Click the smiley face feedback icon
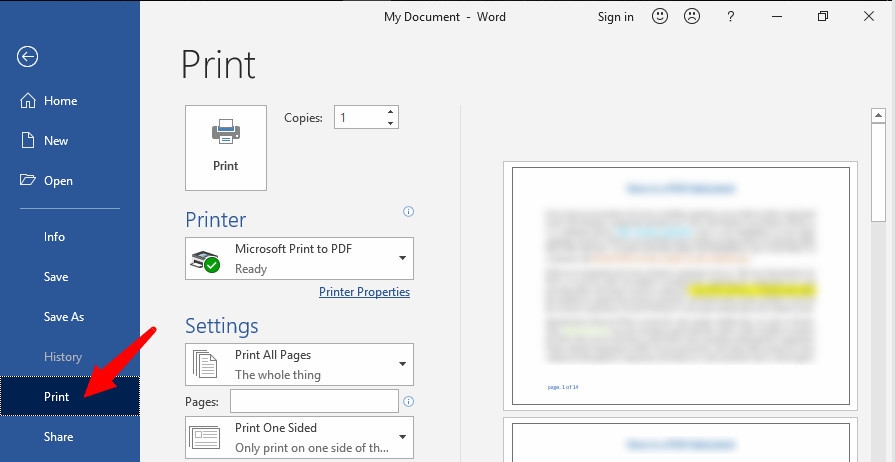This screenshot has width=895, height=462. coord(660,17)
